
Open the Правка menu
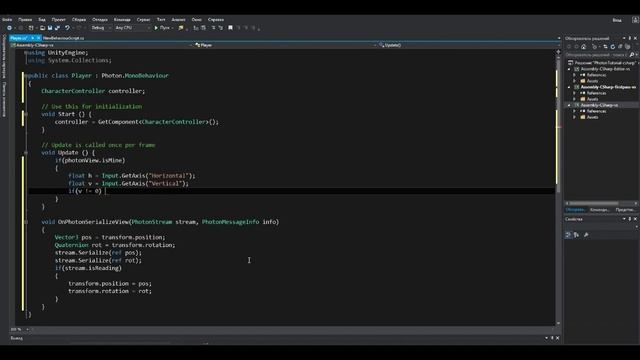25,20
